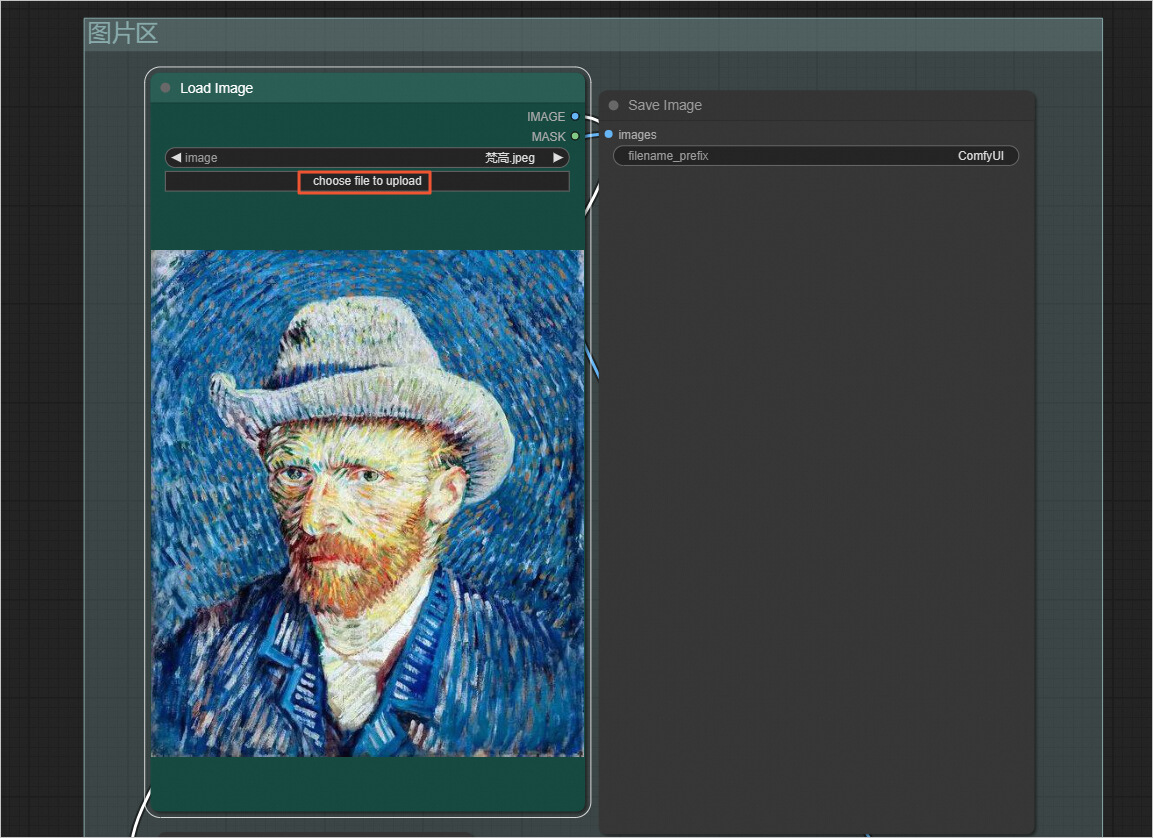The width and height of the screenshot is (1153, 838).
Task: Click the images input port on Save Image
Action: (609, 134)
